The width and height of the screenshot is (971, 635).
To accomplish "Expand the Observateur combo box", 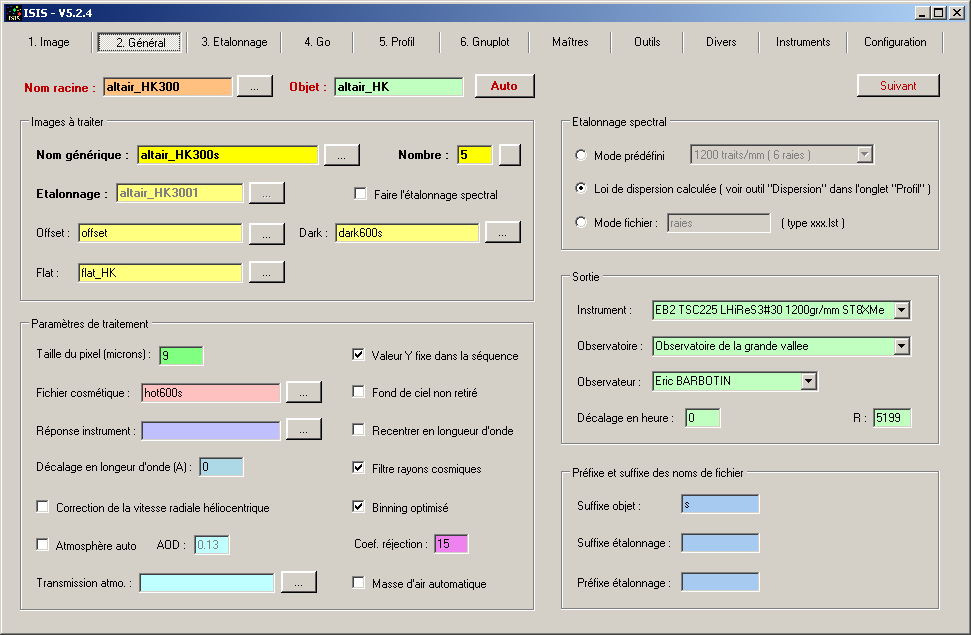I will click(x=808, y=381).
